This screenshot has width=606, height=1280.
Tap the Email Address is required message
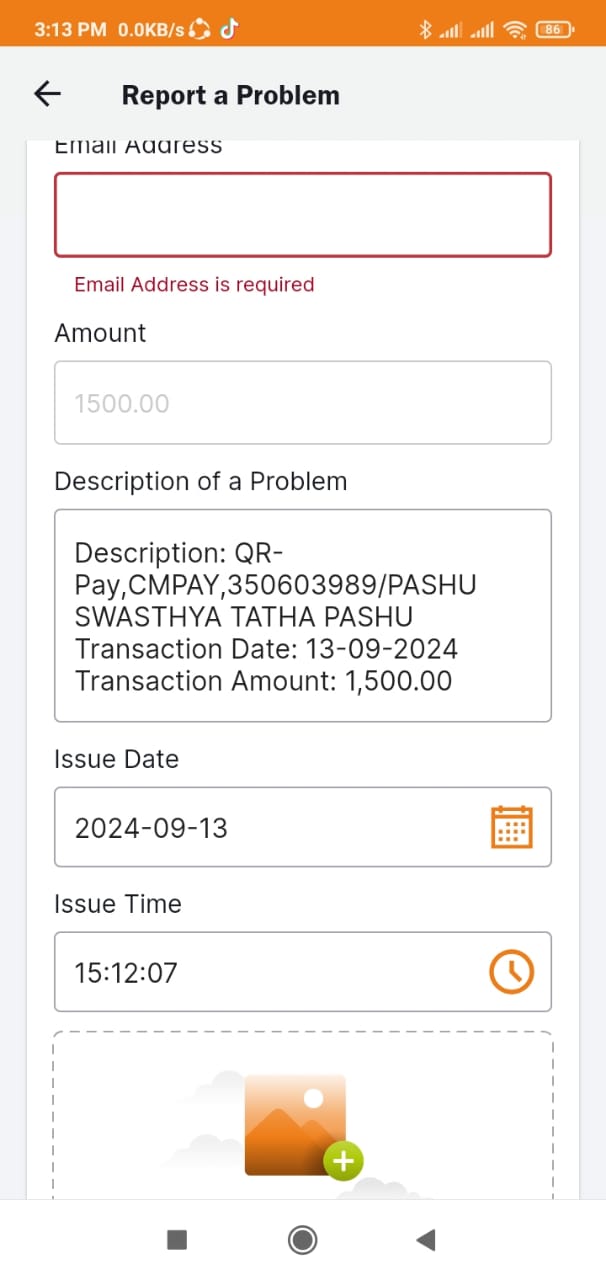tap(194, 284)
